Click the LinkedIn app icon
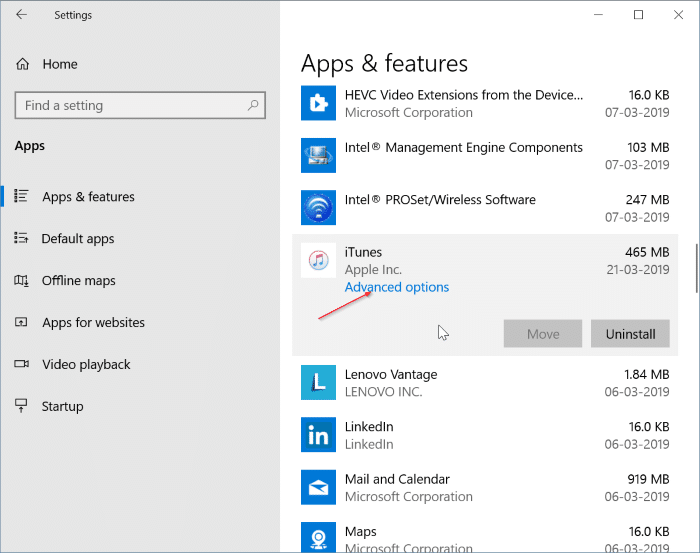 (318, 435)
